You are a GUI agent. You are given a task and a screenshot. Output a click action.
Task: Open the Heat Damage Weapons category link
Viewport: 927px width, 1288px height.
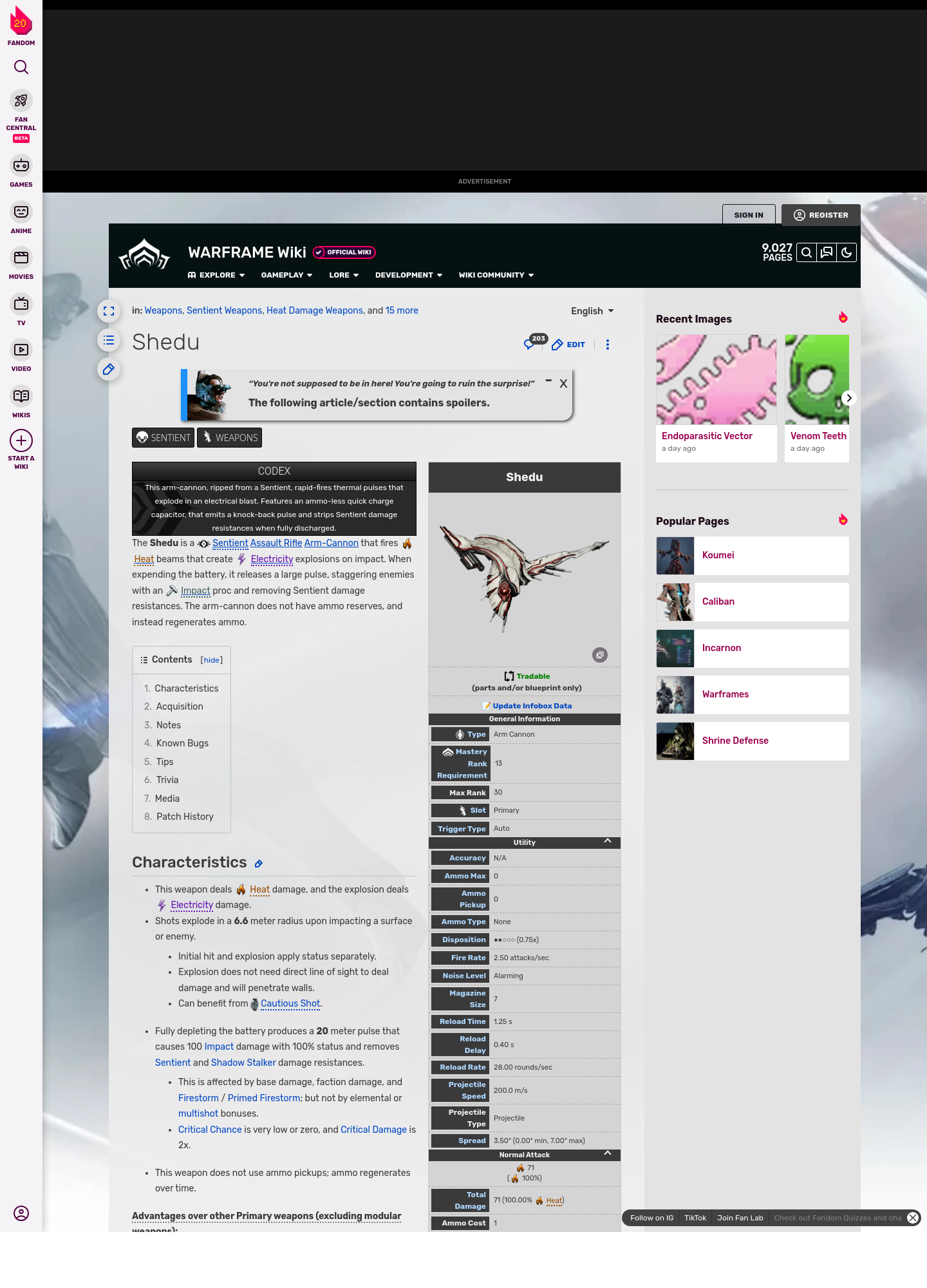pos(315,310)
